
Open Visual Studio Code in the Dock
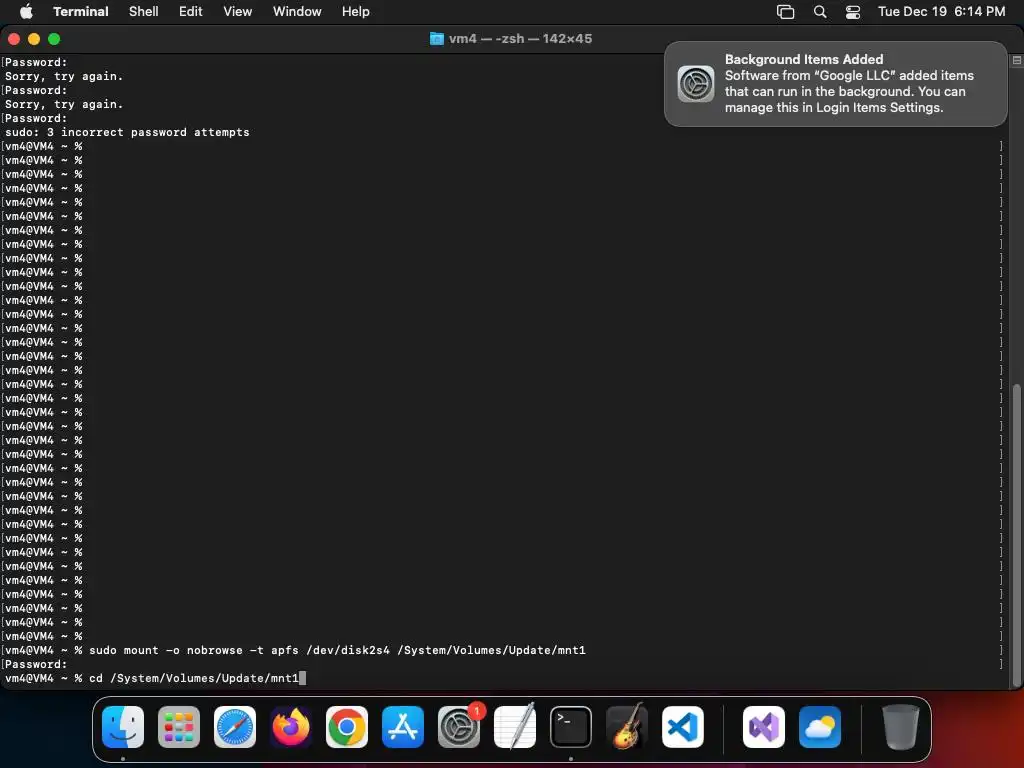click(x=683, y=727)
